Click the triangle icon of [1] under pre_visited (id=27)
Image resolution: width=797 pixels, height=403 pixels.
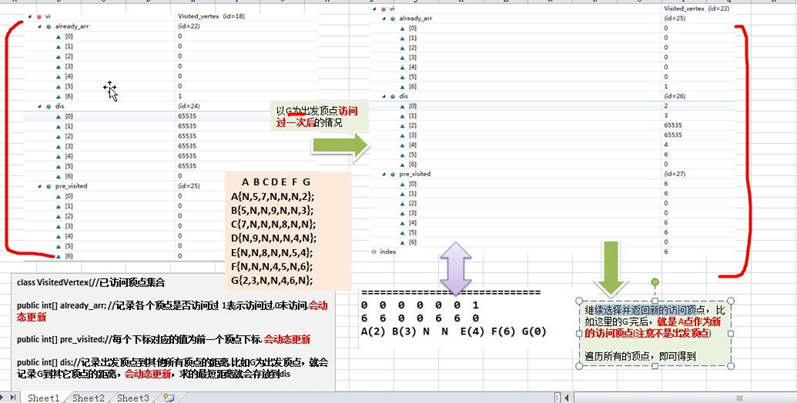[403, 194]
